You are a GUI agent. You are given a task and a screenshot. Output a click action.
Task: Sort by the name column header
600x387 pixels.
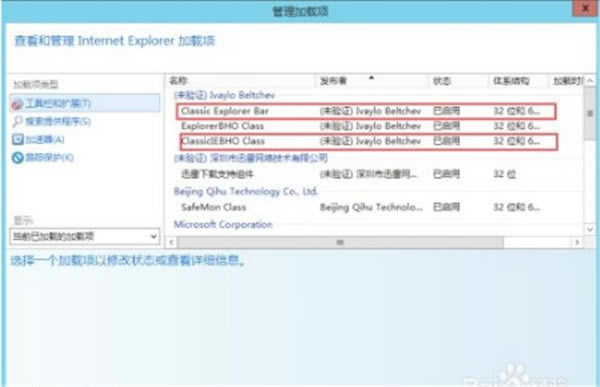coord(241,81)
